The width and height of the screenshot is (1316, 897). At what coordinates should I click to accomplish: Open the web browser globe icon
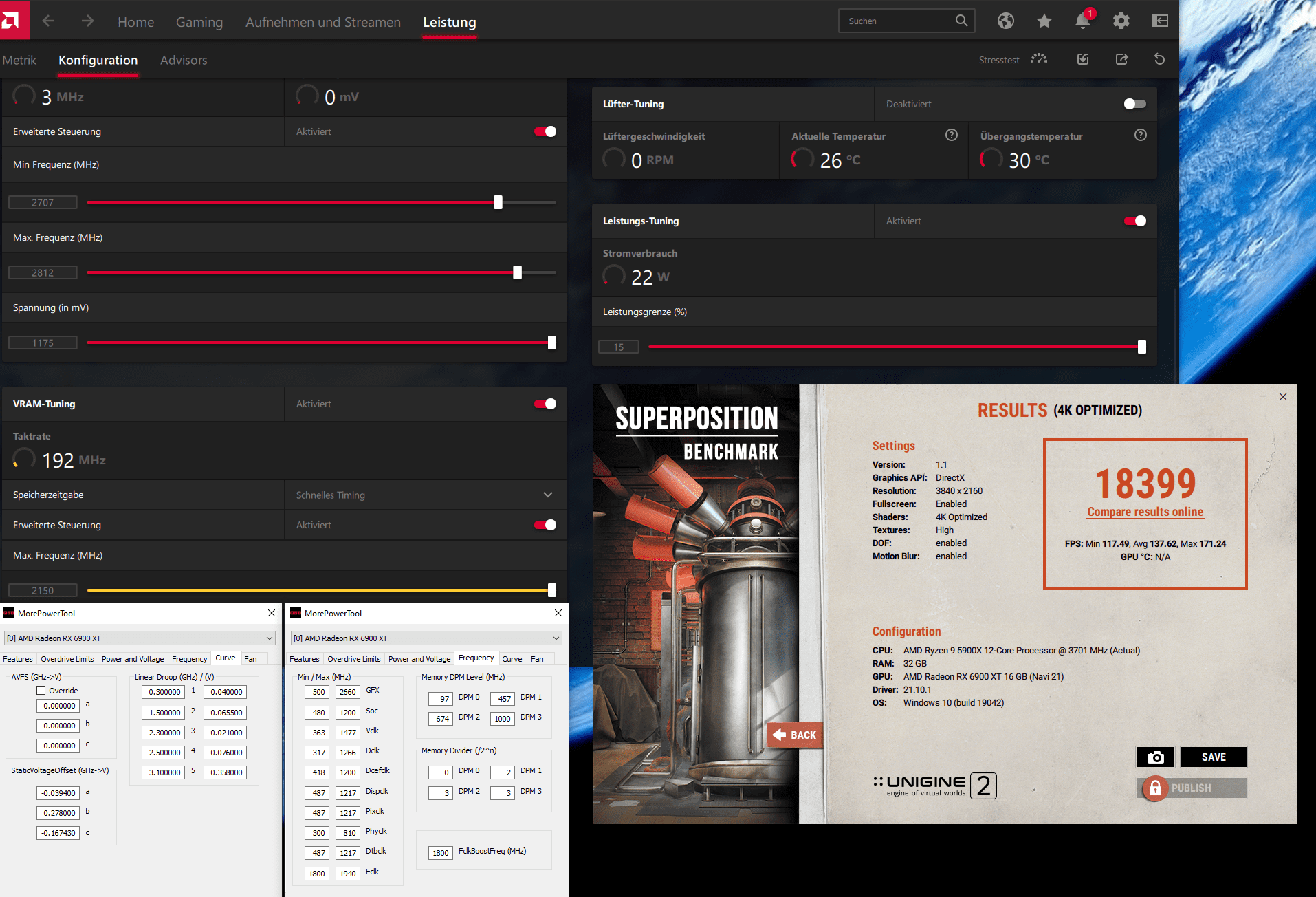click(x=1005, y=21)
